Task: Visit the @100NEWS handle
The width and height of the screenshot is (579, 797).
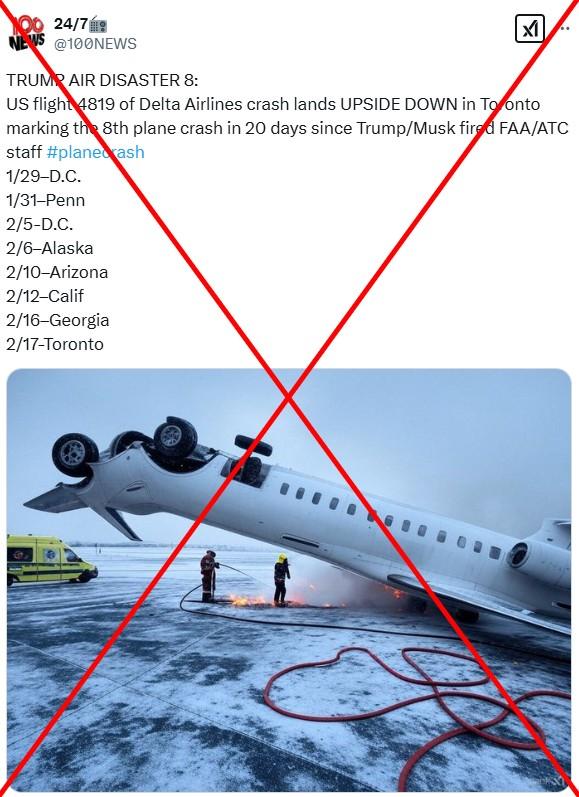Action: 95,44
